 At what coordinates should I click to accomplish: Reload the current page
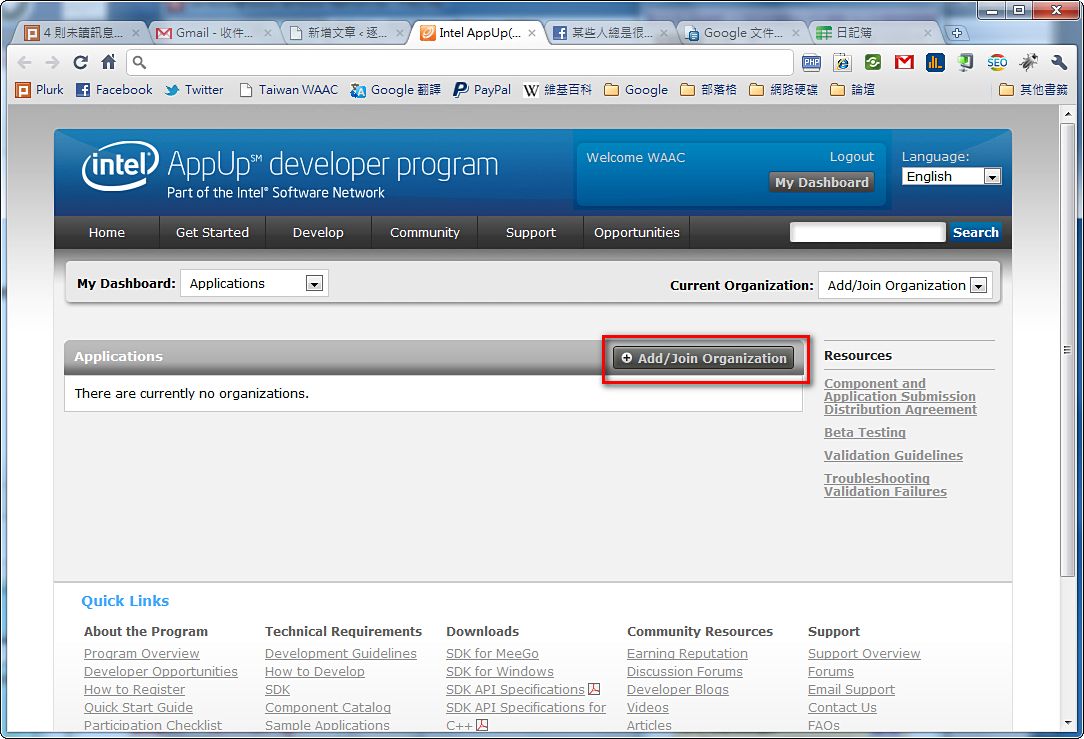[80, 62]
